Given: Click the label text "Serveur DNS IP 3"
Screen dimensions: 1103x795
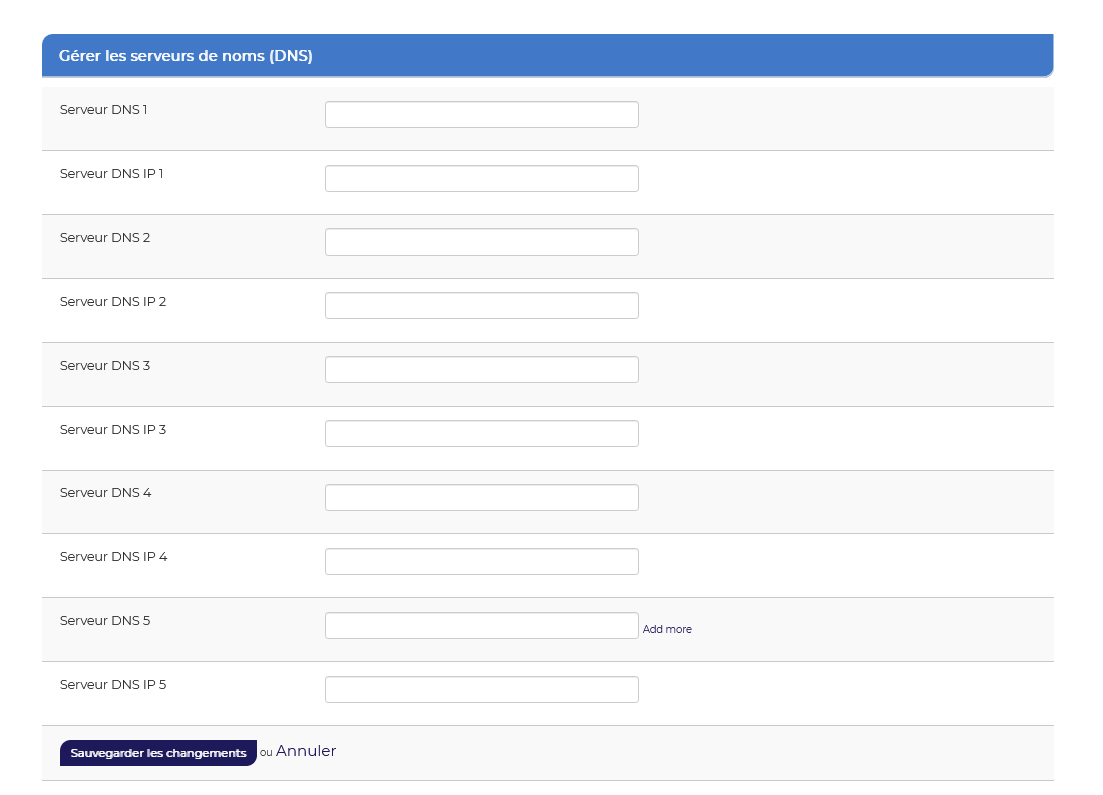Looking at the screenshot, I should point(113,430).
